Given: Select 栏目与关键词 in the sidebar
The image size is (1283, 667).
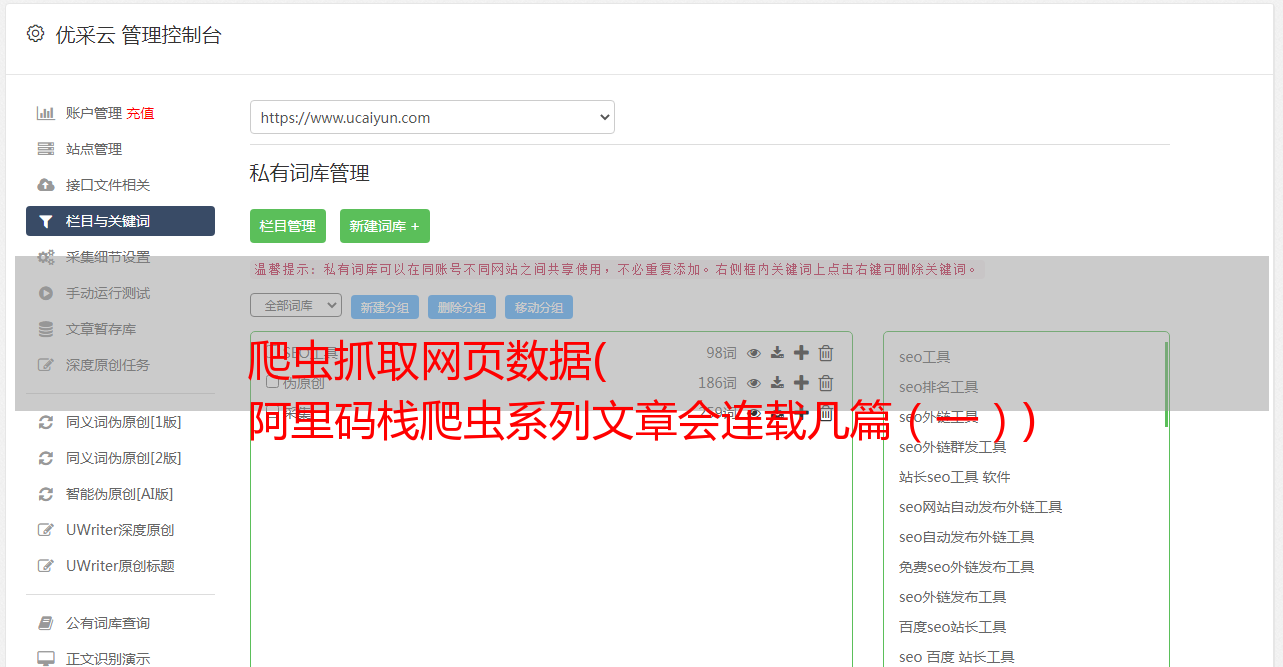Looking at the screenshot, I should [x=120, y=221].
